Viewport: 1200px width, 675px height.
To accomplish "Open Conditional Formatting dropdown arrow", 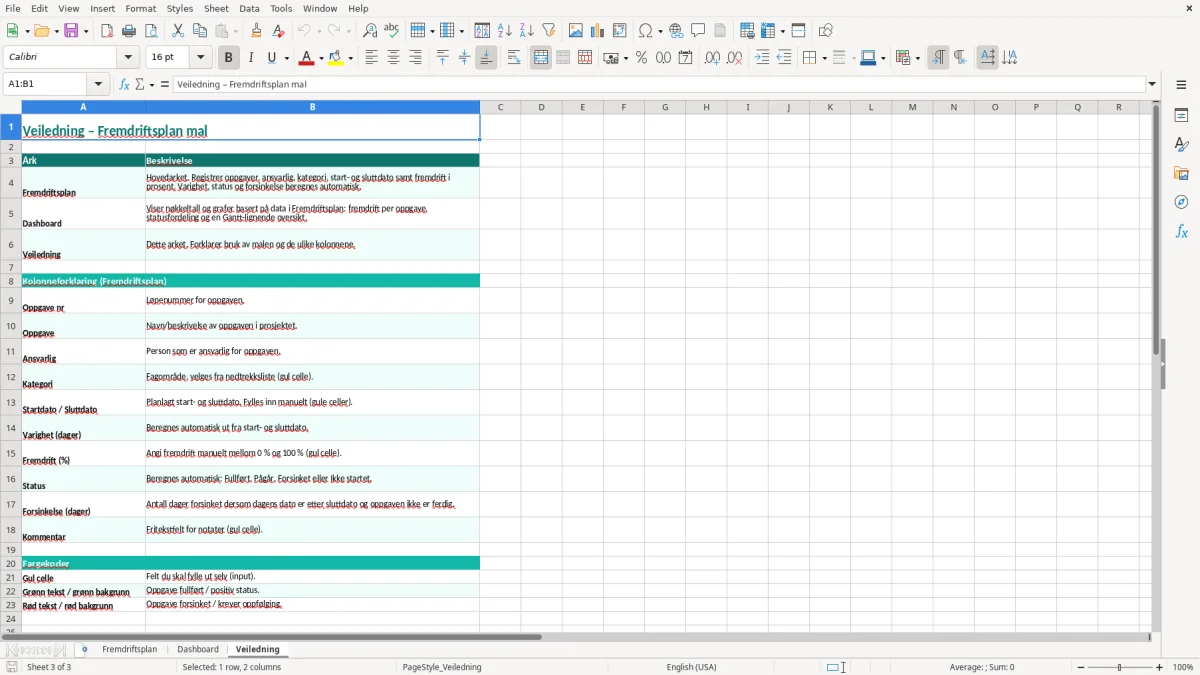I will (917, 58).
